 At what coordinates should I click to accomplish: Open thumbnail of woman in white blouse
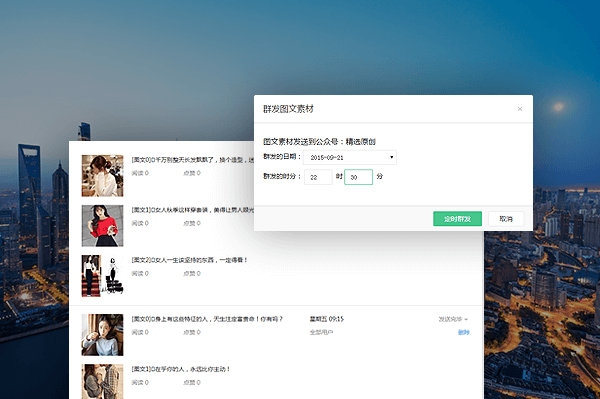(x=103, y=176)
